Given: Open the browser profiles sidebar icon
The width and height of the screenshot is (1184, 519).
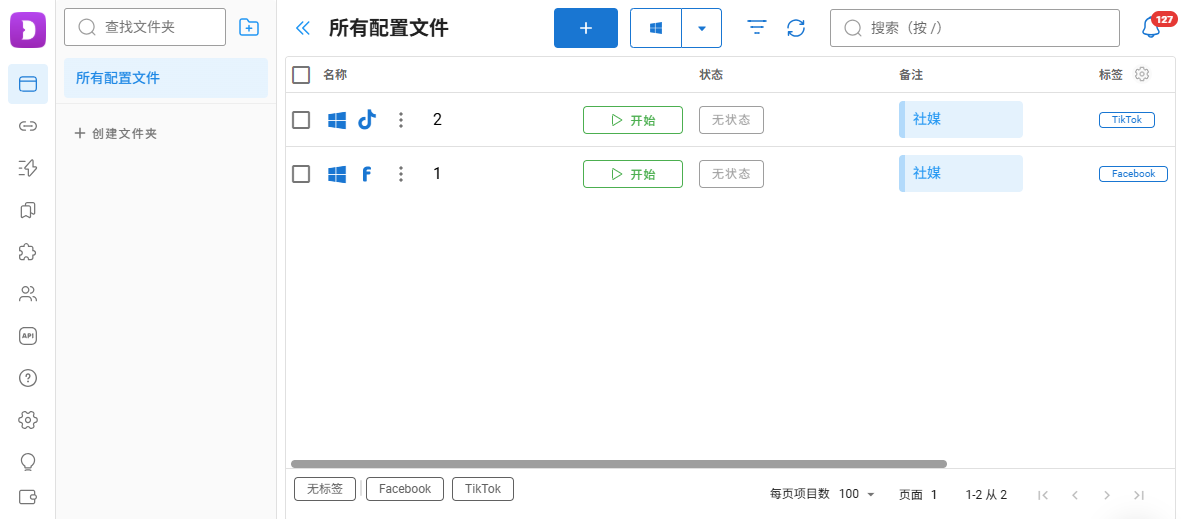Looking at the screenshot, I should (x=28, y=84).
